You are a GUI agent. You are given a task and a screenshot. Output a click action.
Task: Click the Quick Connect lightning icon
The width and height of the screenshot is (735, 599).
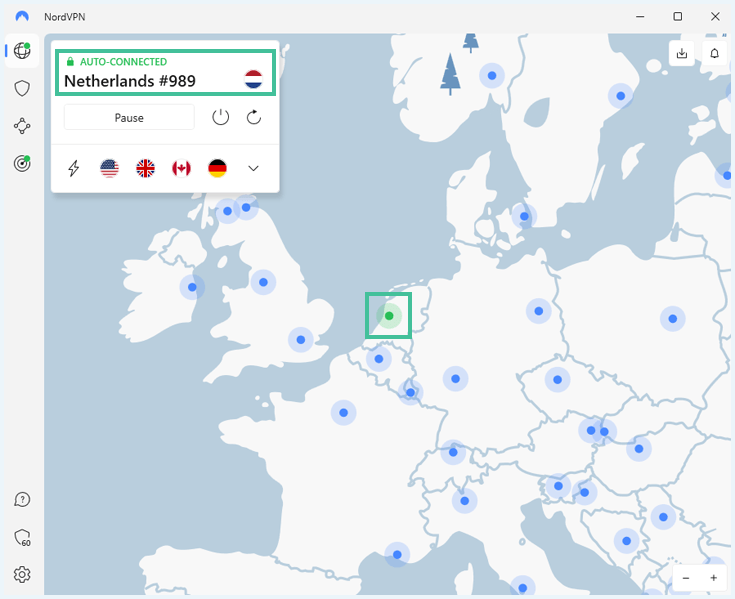(x=74, y=168)
